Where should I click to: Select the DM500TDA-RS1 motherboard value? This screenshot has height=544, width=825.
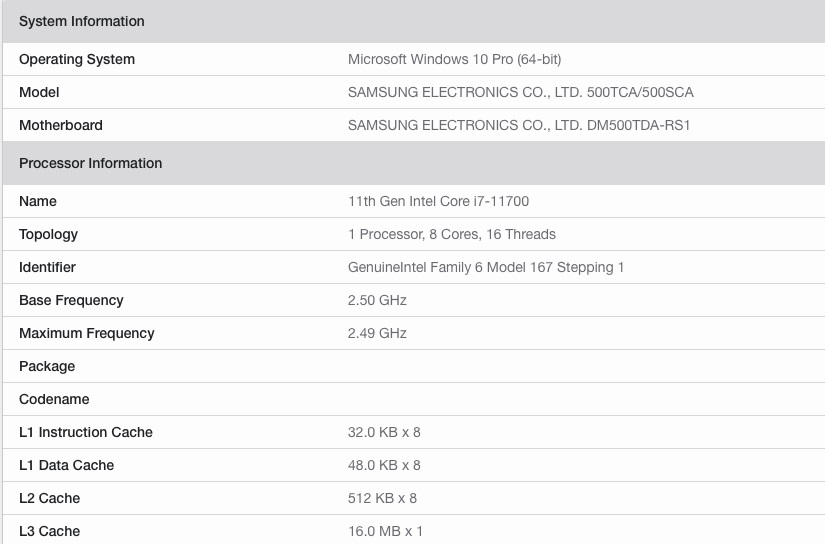pyautogui.click(x=519, y=125)
